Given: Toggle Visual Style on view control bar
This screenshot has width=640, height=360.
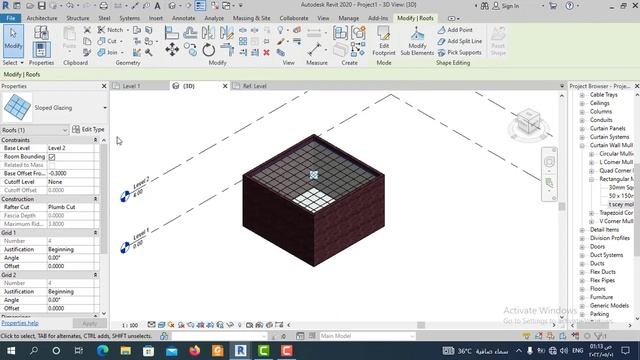Looking at the screenshot, I should coord(161,325).
